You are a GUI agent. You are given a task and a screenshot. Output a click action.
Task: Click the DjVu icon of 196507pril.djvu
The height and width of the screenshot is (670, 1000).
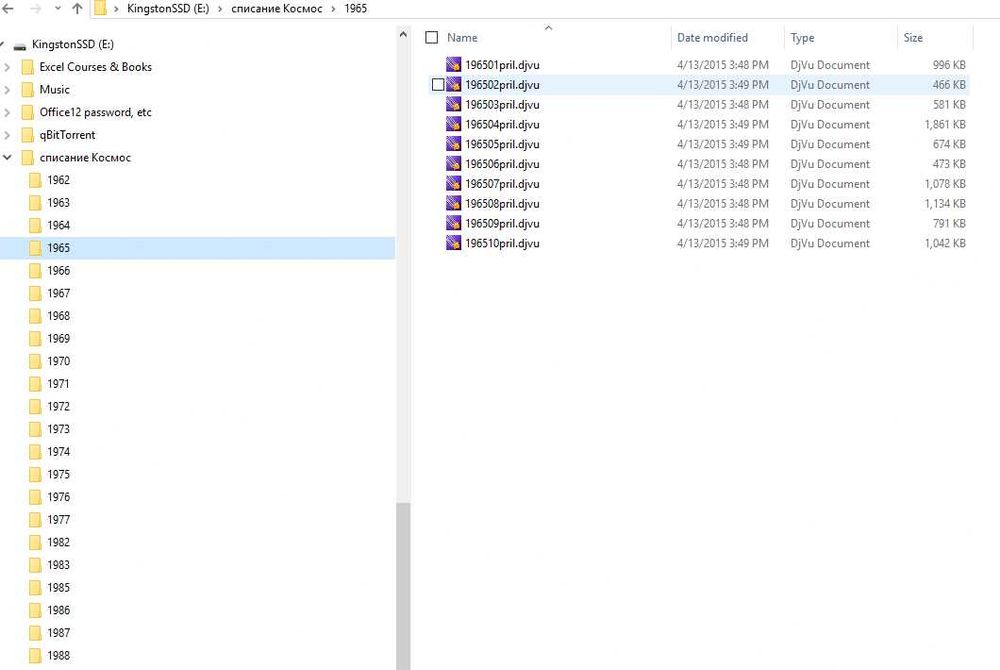(x=453, y=183)
